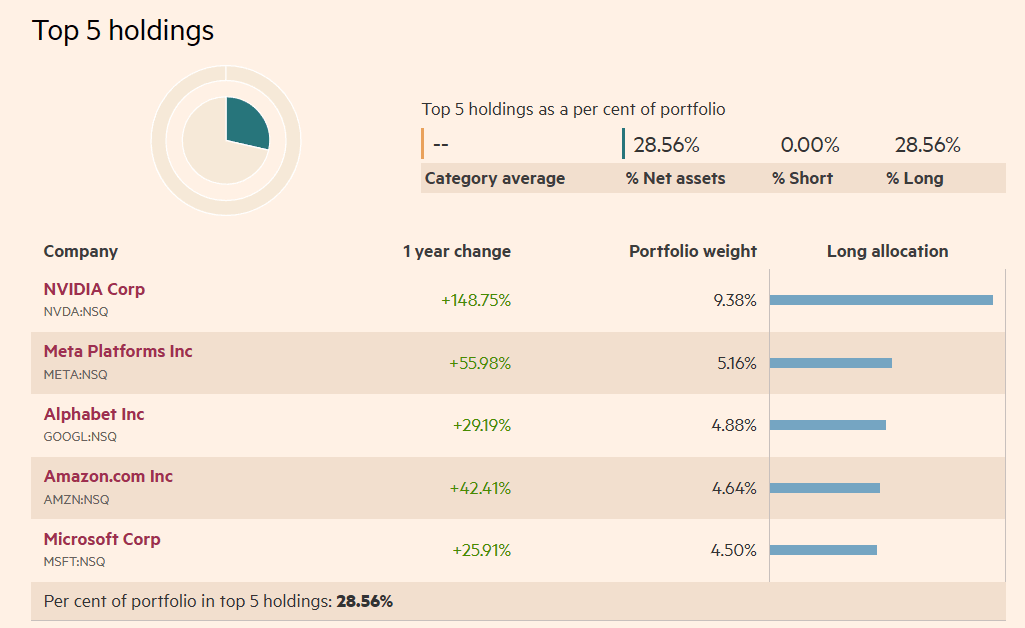This screenshot has width=1025, height=628.
Task: Click Microsoft's long allocation bar
Action: click(x=822, y=549)
